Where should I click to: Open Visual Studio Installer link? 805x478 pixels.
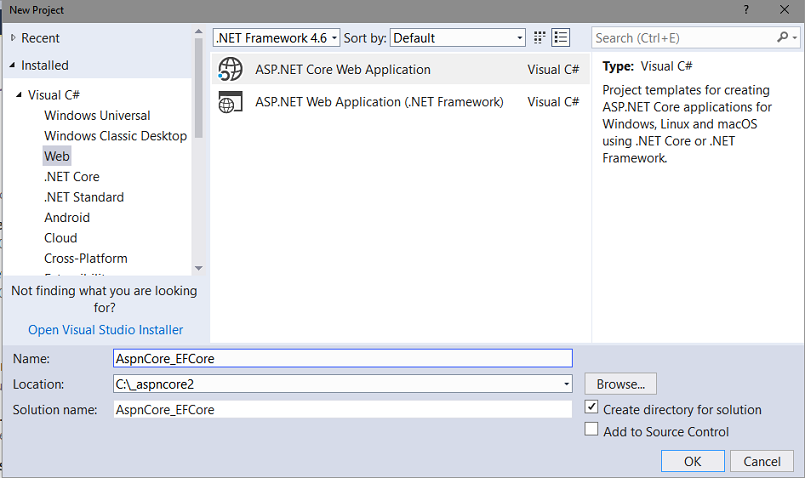point(105,330)
